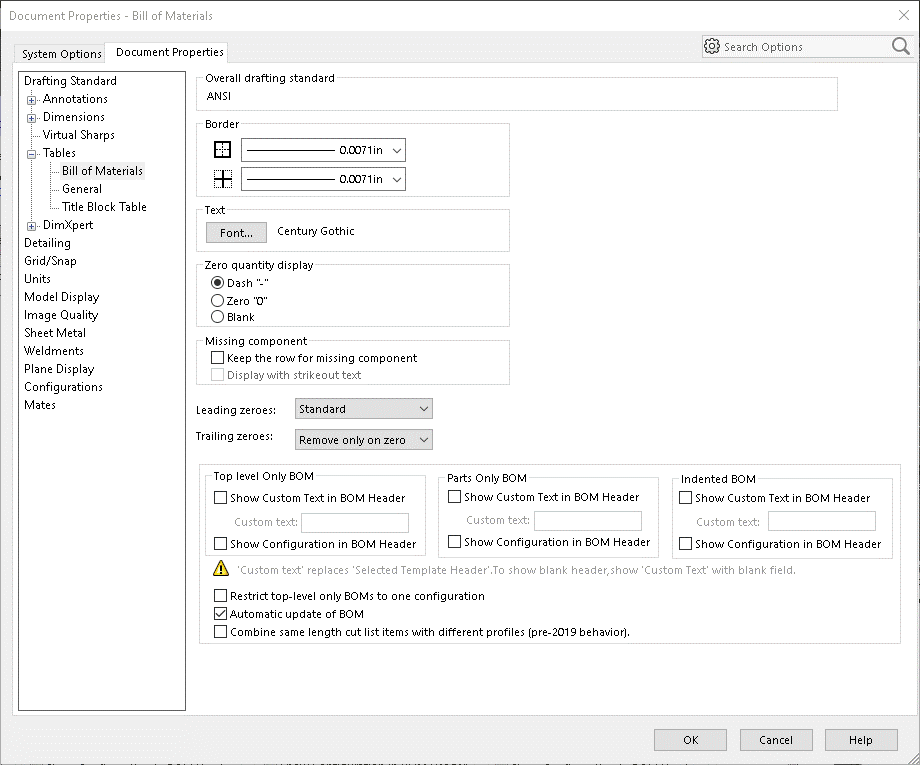Screen dimensions: 920x765
Task: Click the Century Gothic font name
Action: point(316,231)
